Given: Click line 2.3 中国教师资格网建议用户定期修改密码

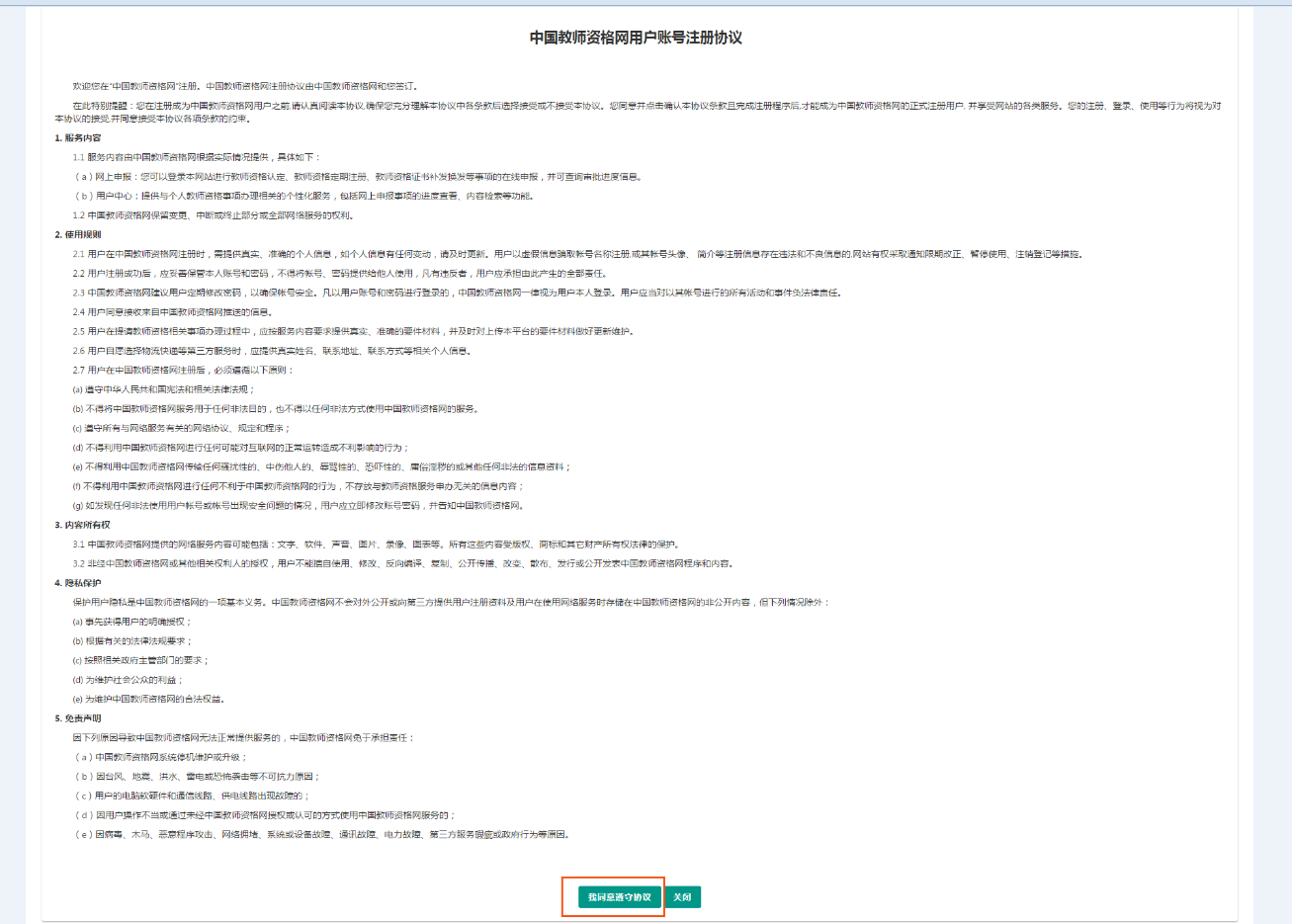Looking at the screenshot, I should click(458, 293).
